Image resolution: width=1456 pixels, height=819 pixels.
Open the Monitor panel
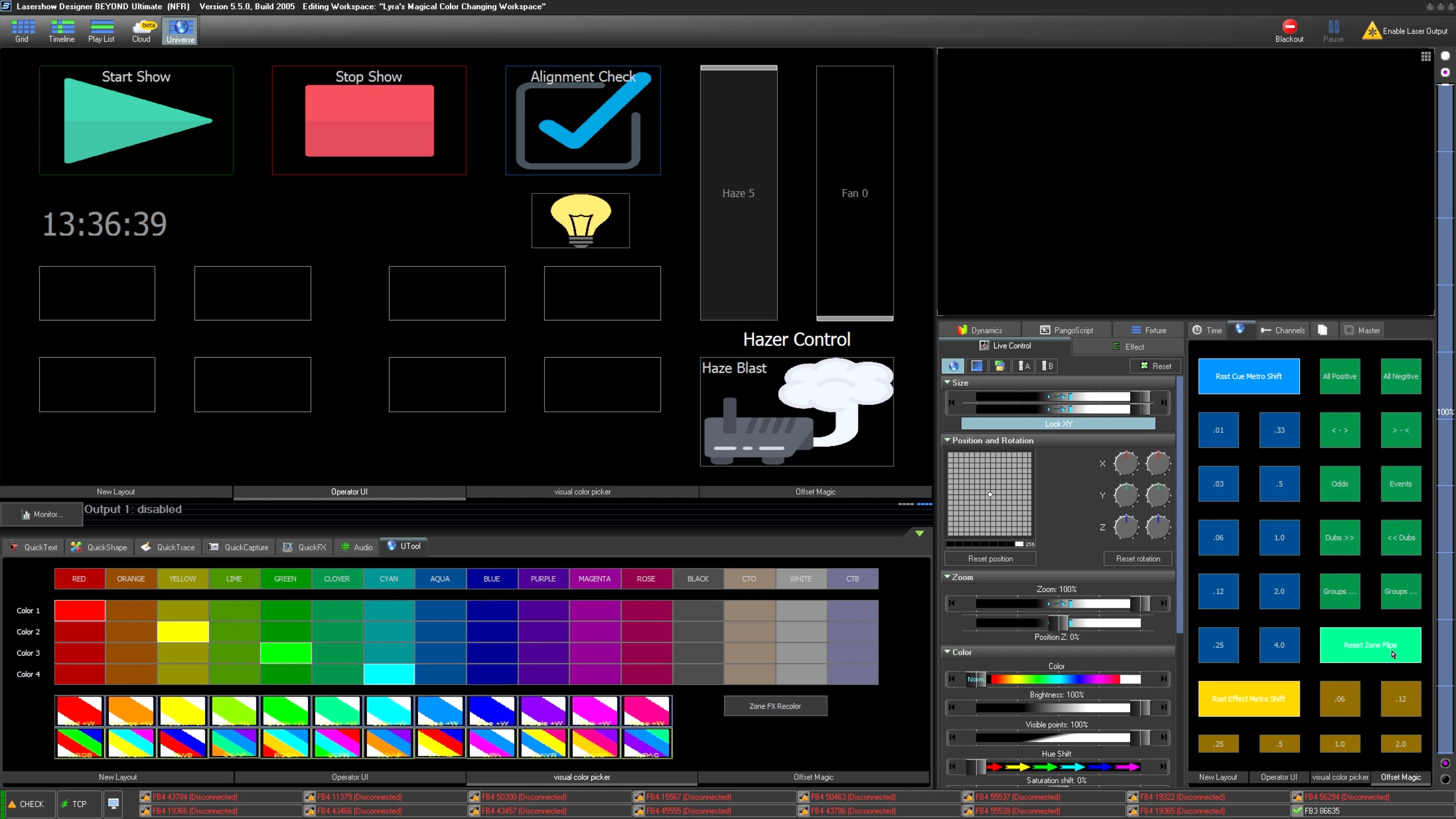coord(42,515)
